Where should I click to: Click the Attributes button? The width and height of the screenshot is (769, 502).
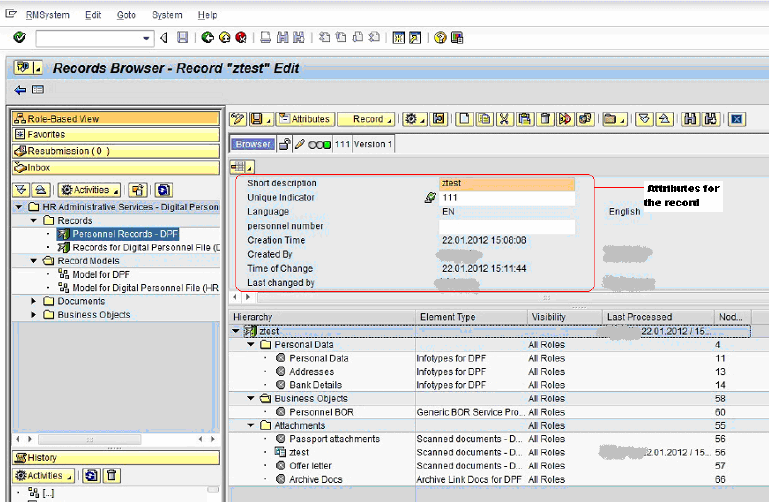click(304, 119)
